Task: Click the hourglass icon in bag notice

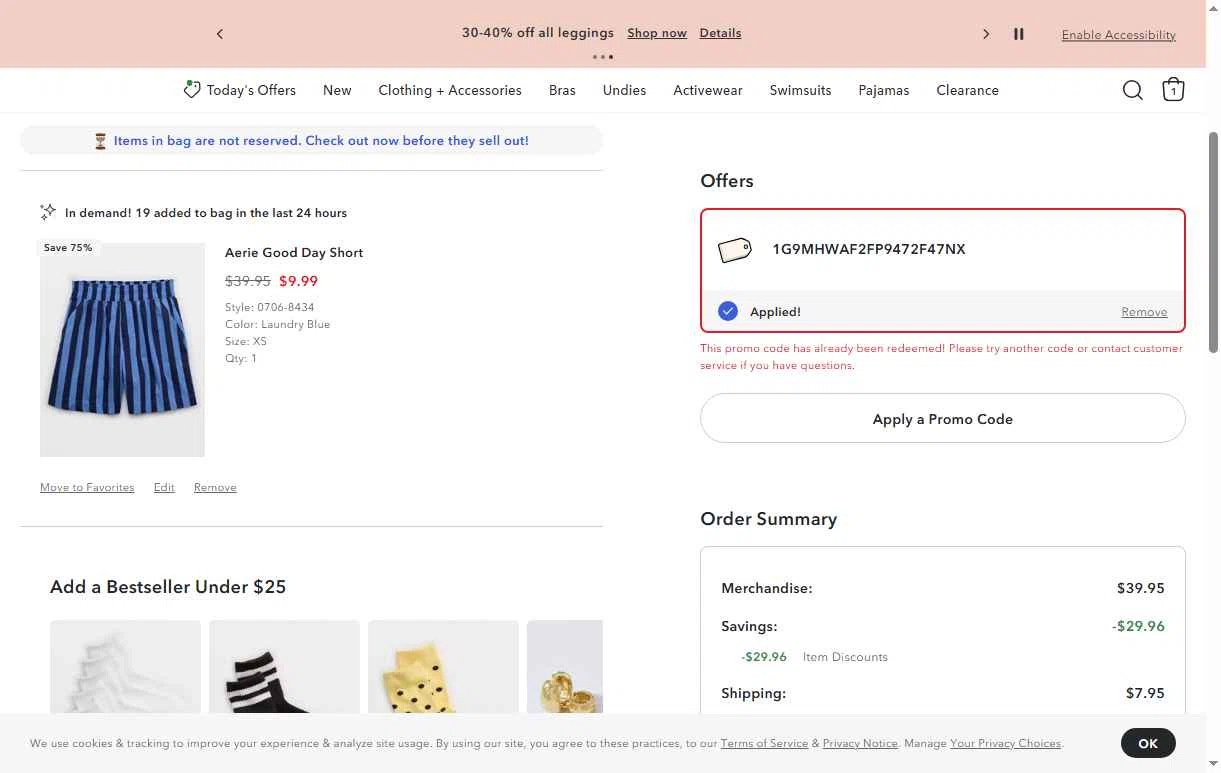Action: [100, 141]
